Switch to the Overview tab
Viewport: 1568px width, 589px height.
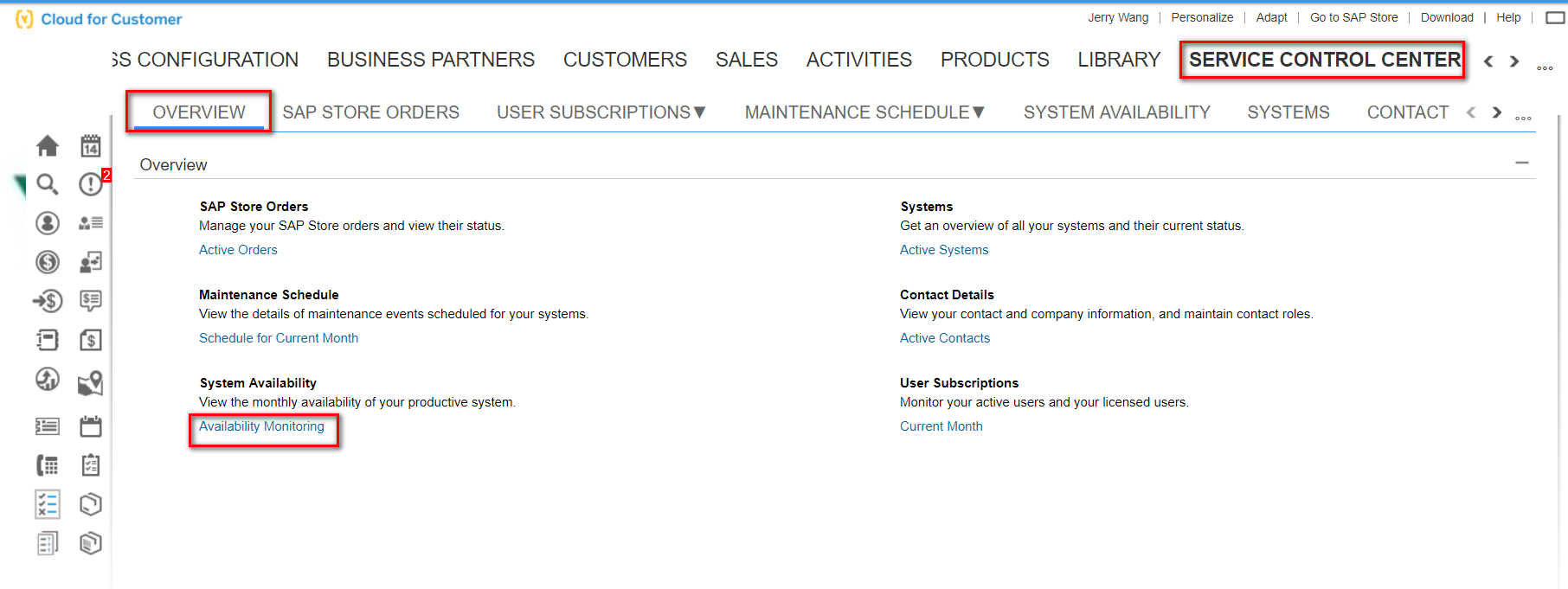(x=199, y=112)
